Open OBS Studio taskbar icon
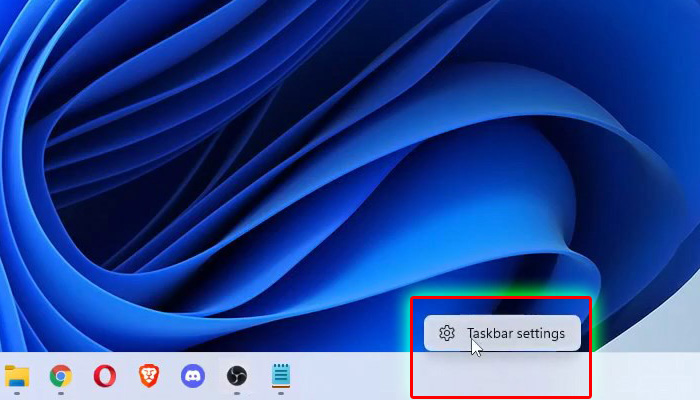The height and width of the screenshot is (400, 700). tap(237, 376)
